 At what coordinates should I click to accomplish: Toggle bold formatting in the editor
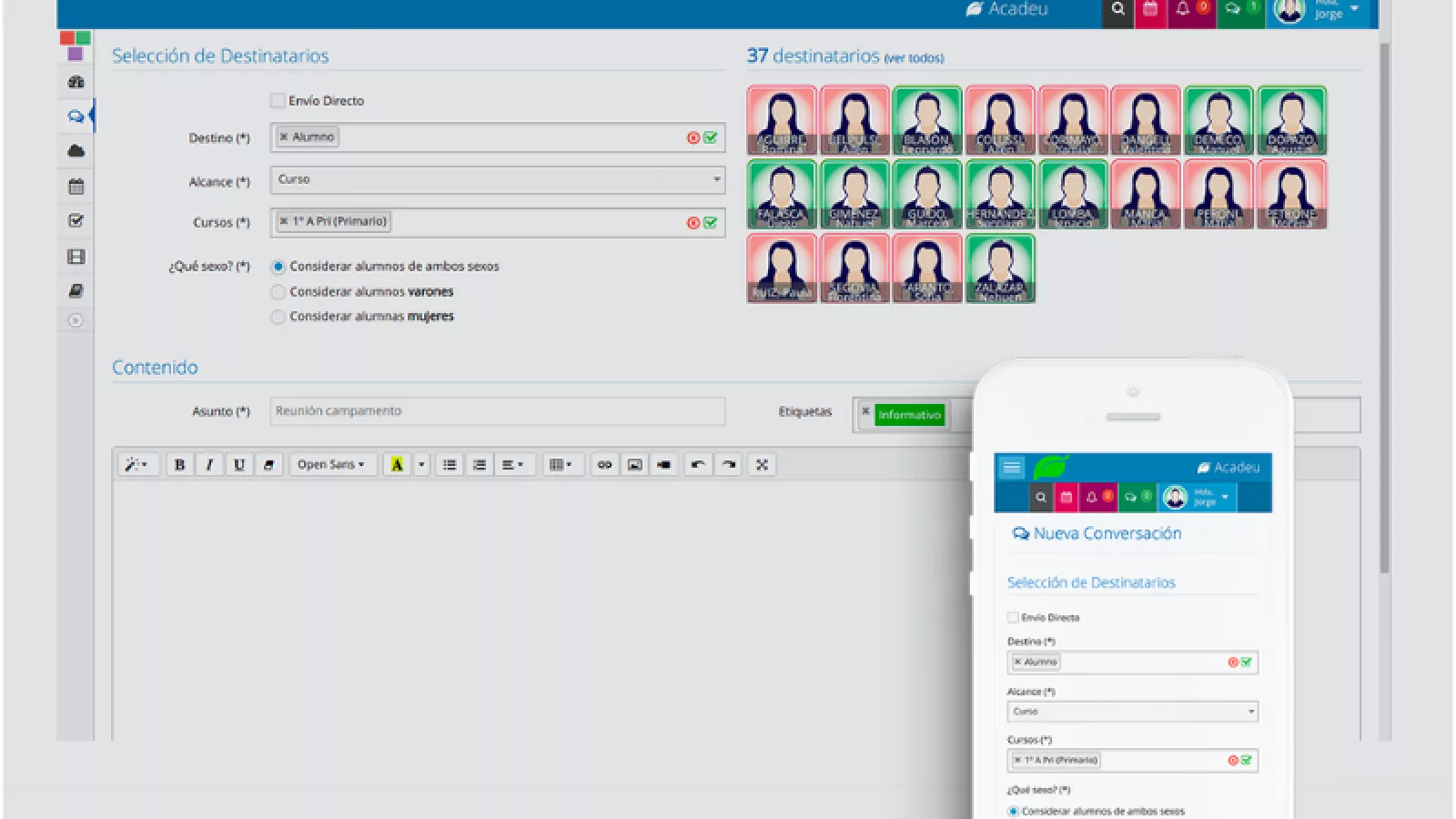point(179,465)
